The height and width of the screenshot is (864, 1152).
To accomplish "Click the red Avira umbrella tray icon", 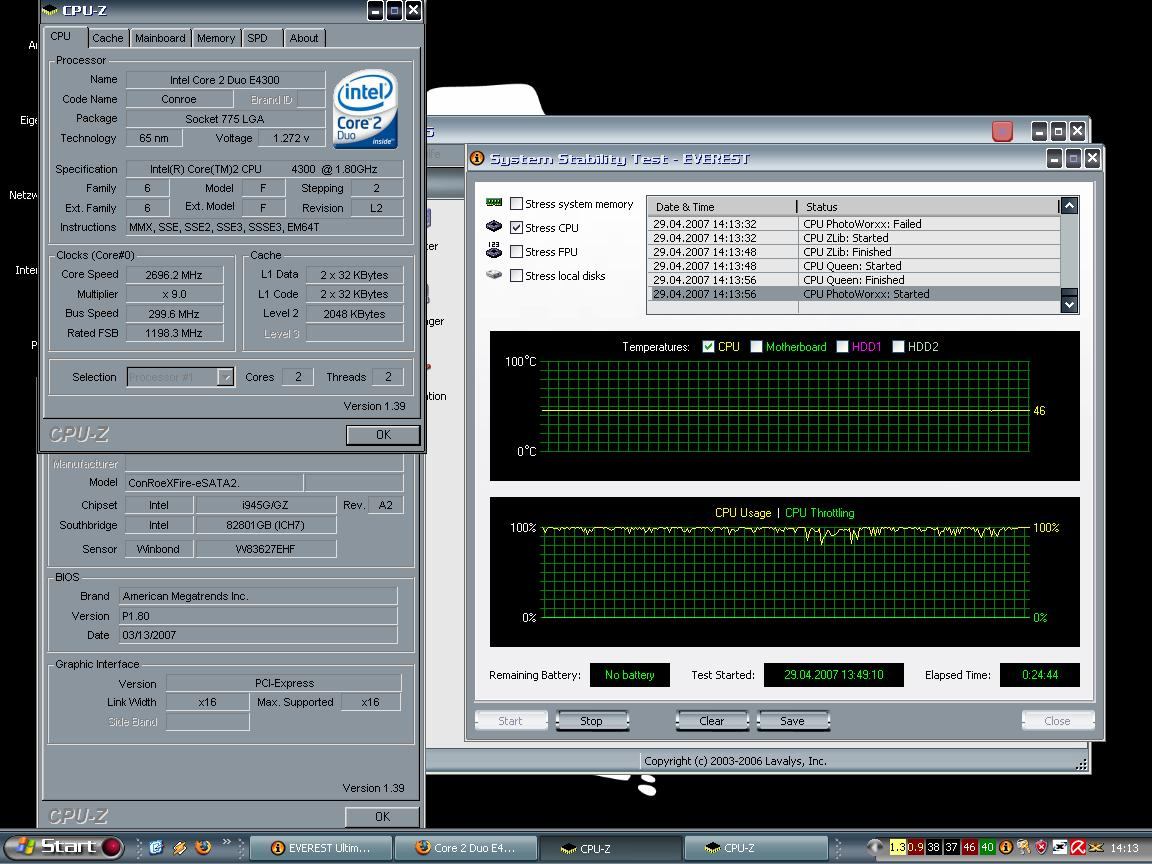I will 1078,847.
